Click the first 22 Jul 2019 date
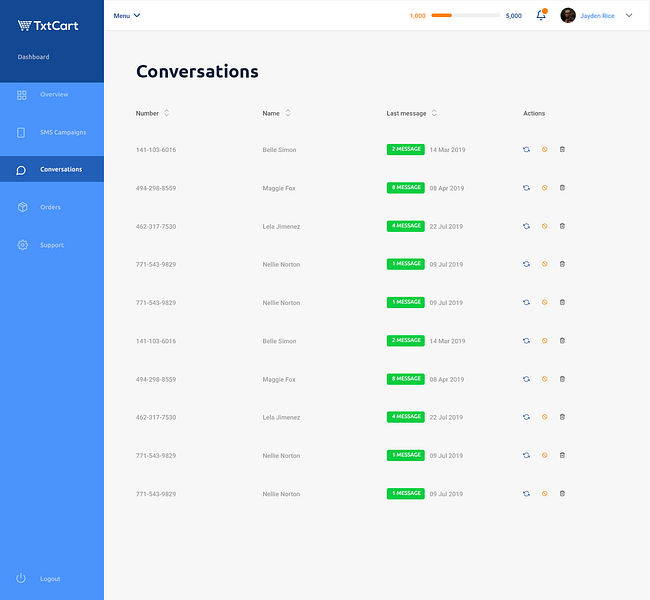The height and width of the screenshot is (600, 650). point(446,226)
